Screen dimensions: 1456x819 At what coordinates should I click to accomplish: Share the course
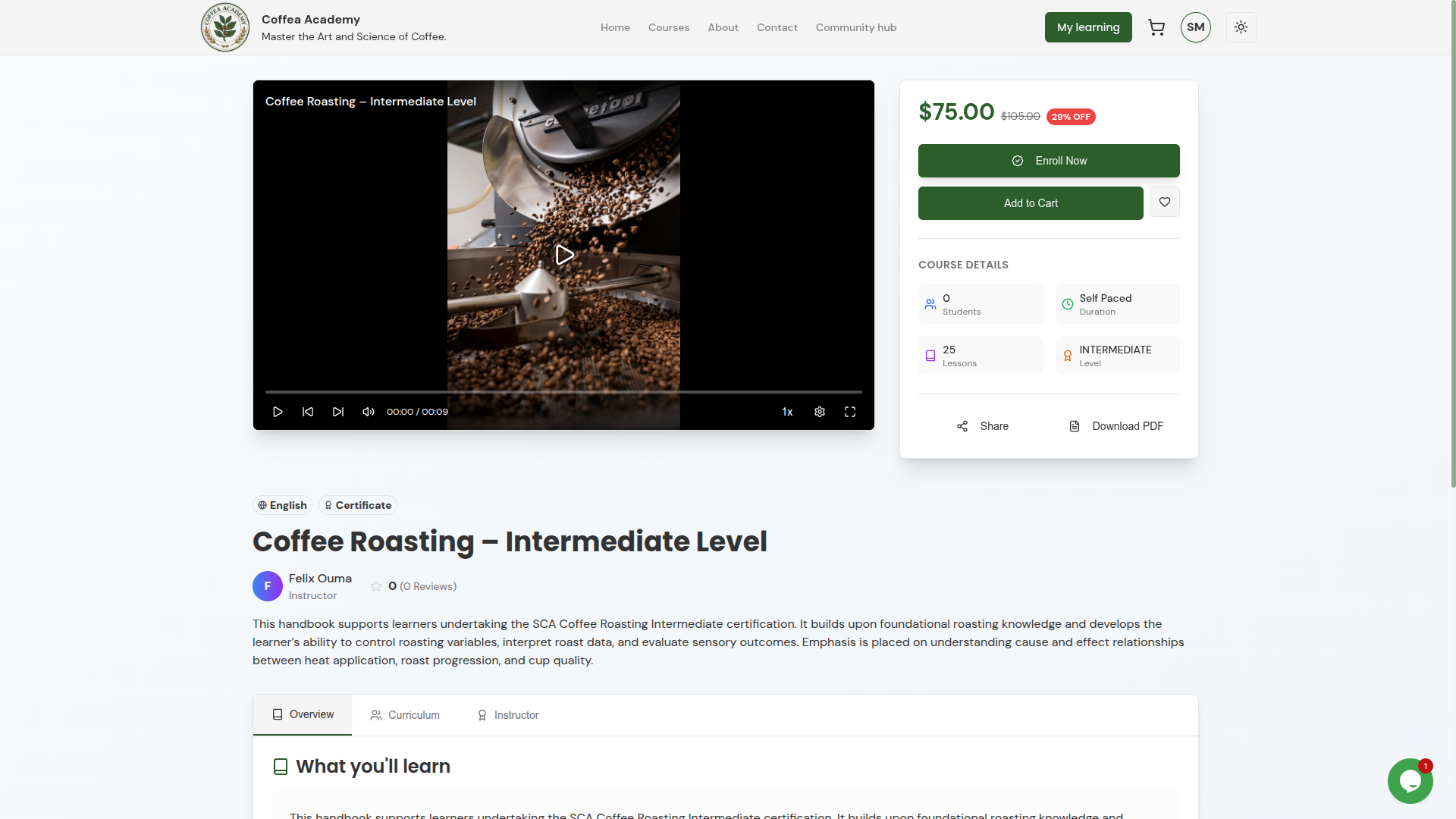point(983,426)
